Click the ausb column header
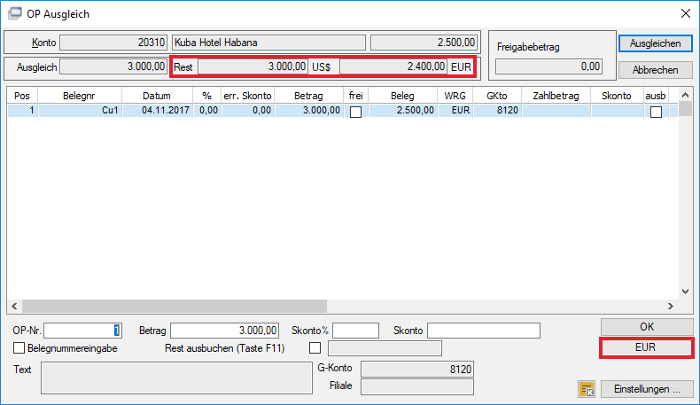This screenshot has width=700, height=405. [656, 96]
